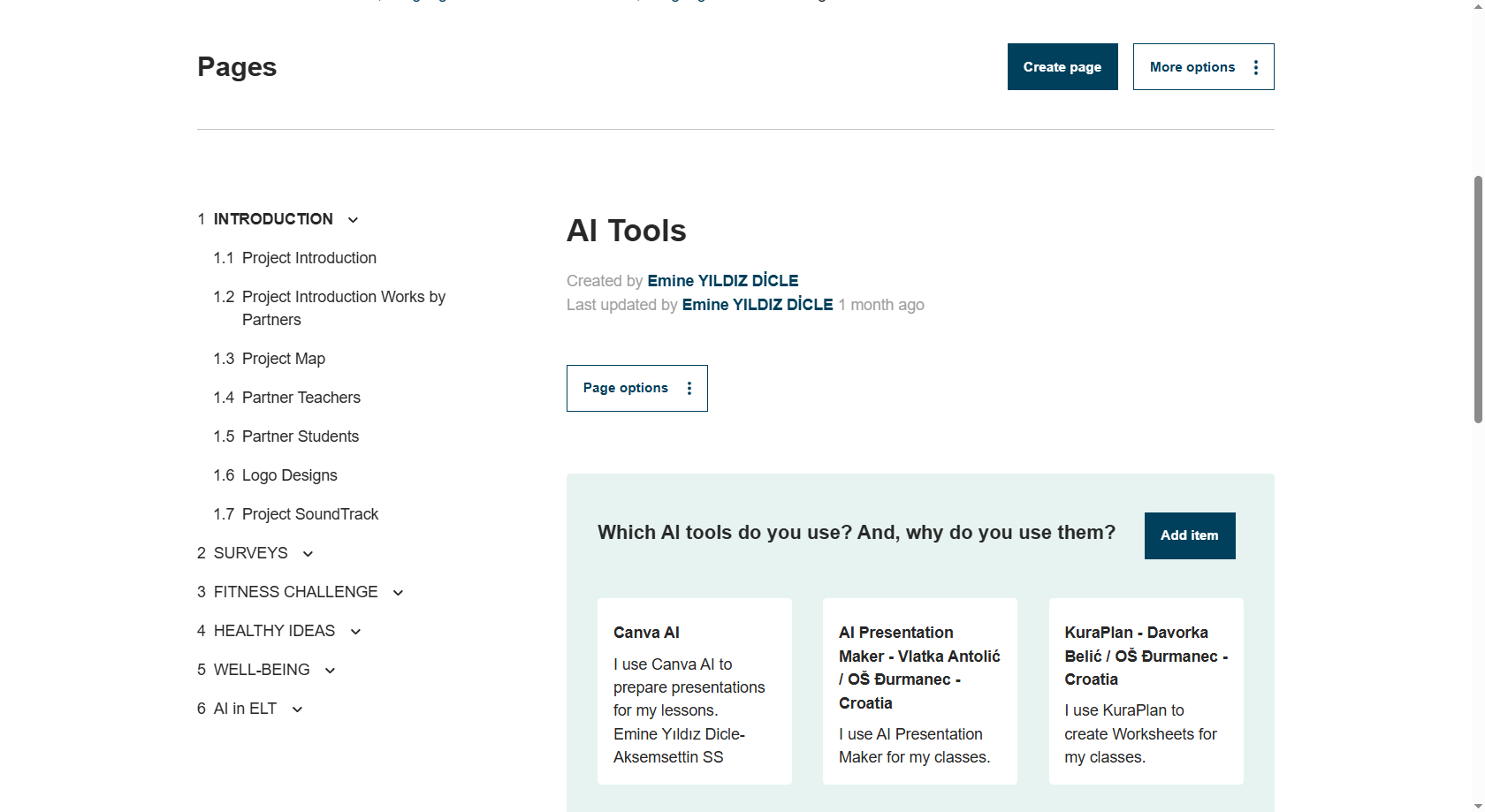Open the Project SoundTrack page
The width and height of the screenshot is (1485, 812).
pos(310,514)
